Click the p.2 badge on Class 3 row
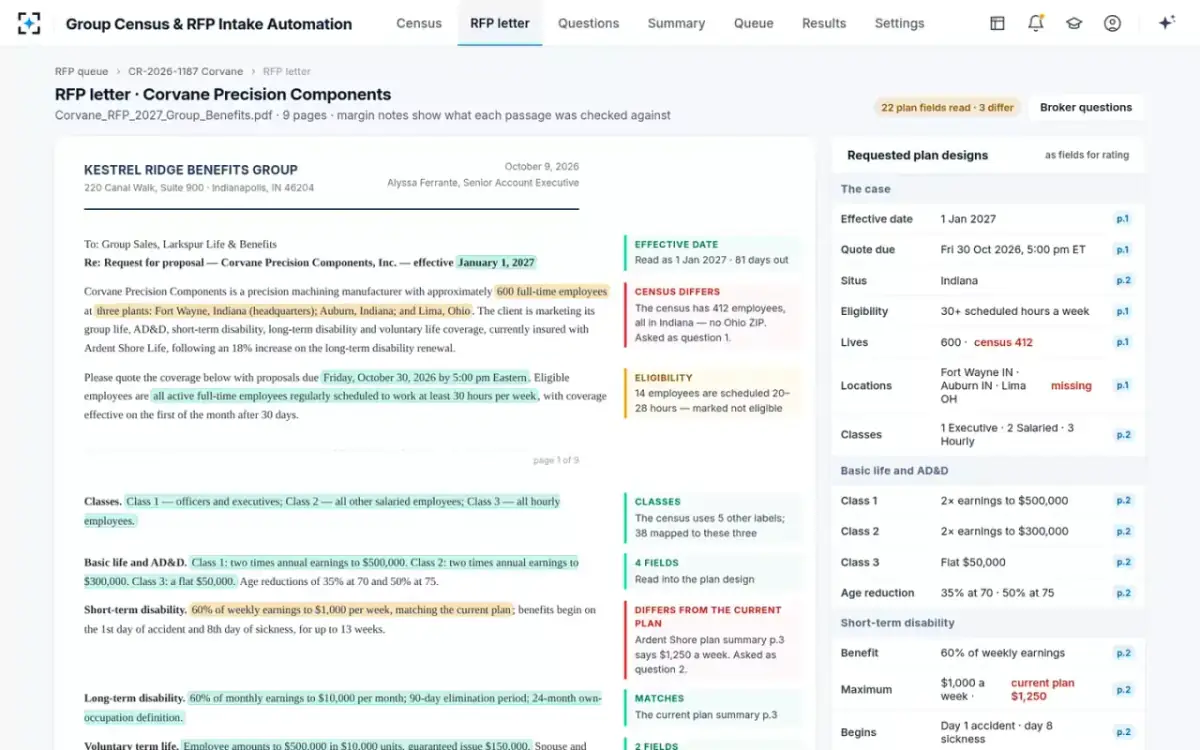This screenshot has height=750, width=1200. tap(1123, 562)
